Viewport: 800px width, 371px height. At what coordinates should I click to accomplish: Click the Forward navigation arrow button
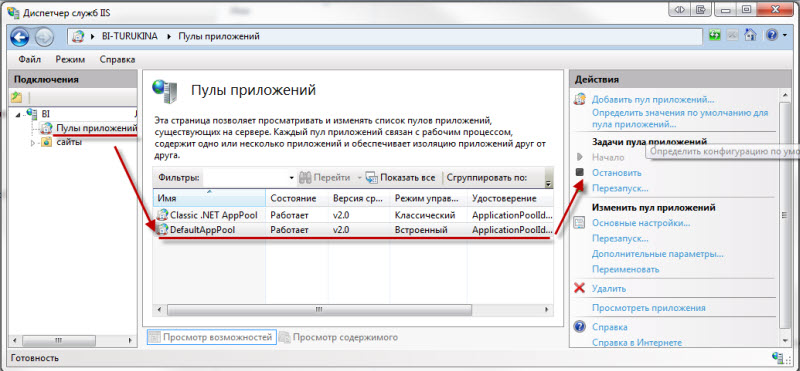point(44,37)
